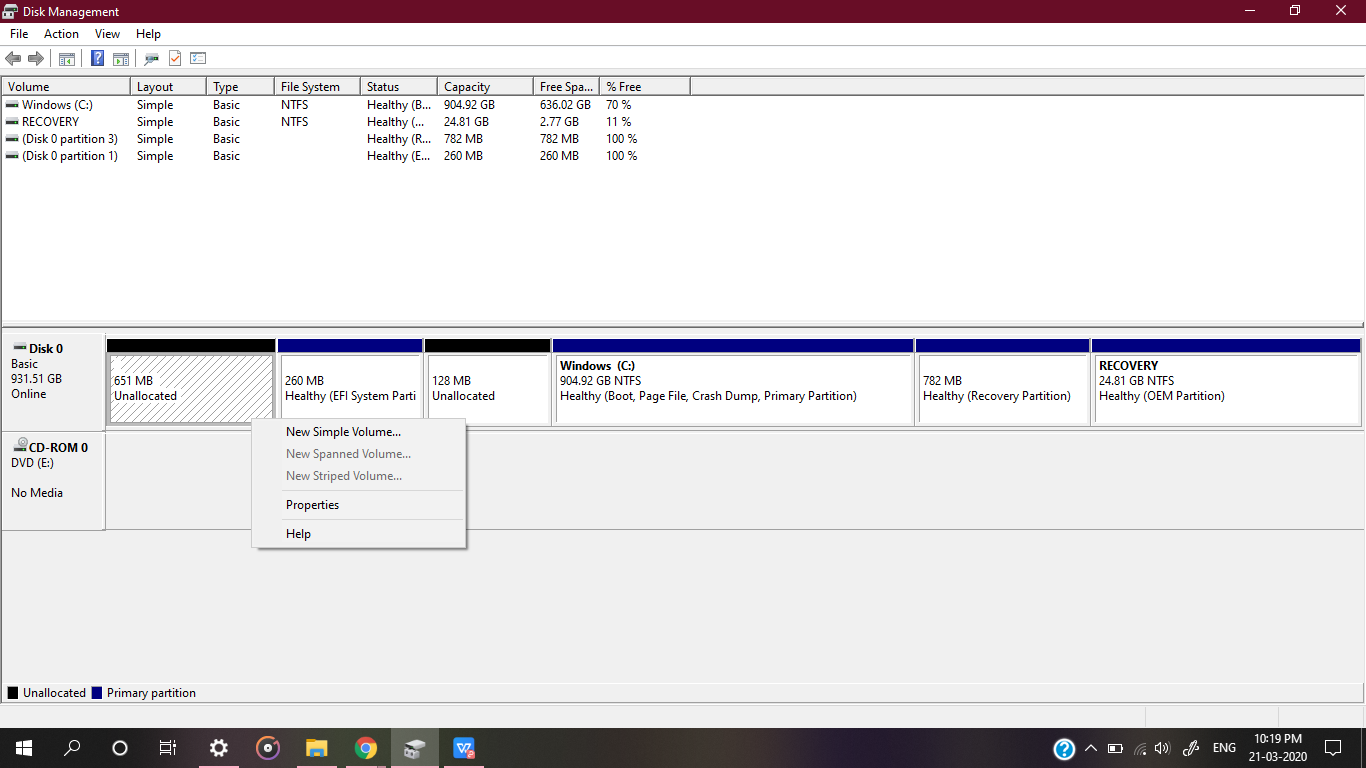Open Windows Settings from the taskbar
This screenshot has height=768, width=1366.
(218, 747)
